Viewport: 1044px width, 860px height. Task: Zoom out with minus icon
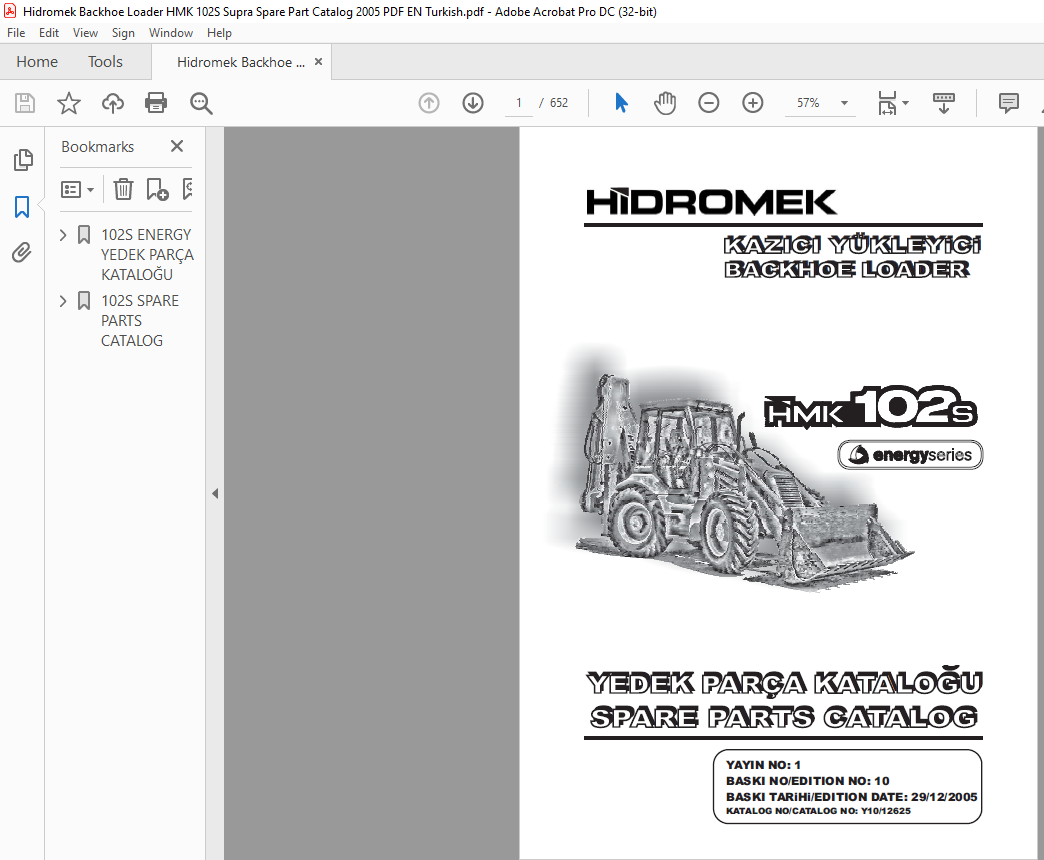click(708, 103)
